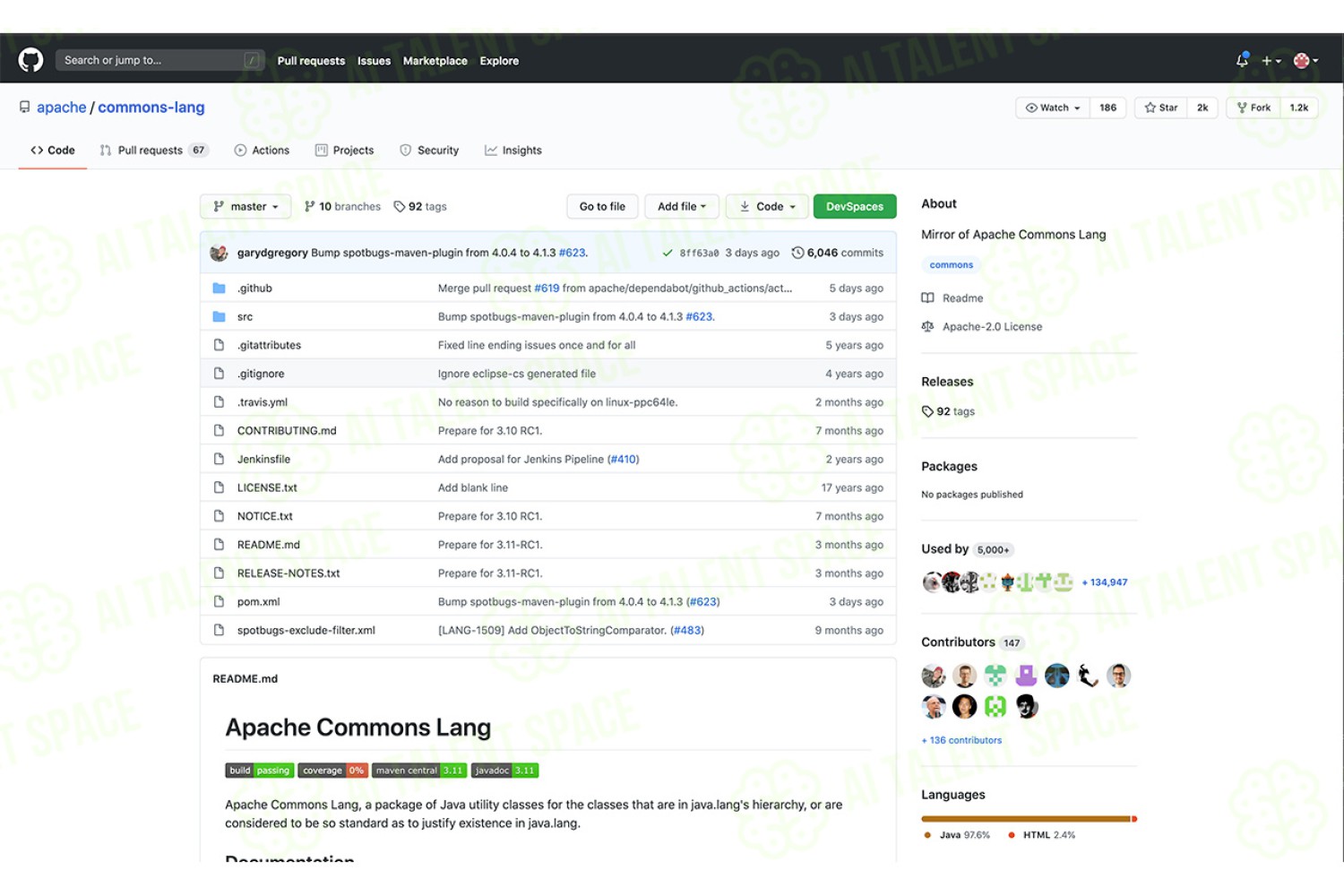1344x896 pixels.
Task: Expand the Add file dropdown
Action: click(x=682, y=206)
